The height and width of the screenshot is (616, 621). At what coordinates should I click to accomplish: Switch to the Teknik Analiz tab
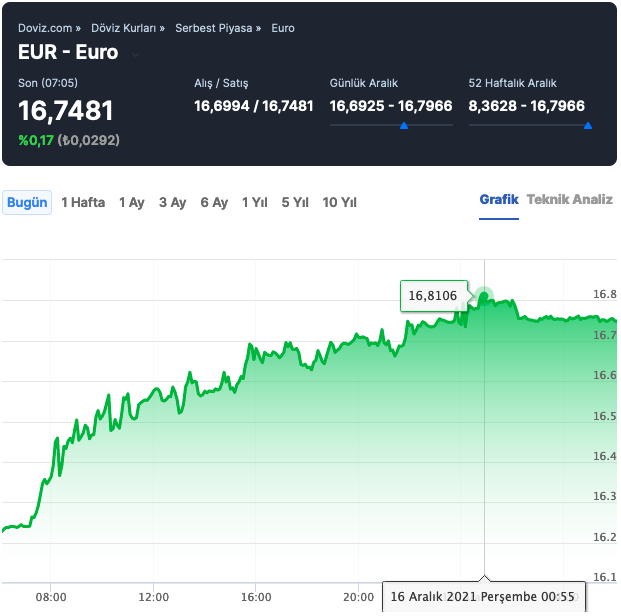[569, 199]
